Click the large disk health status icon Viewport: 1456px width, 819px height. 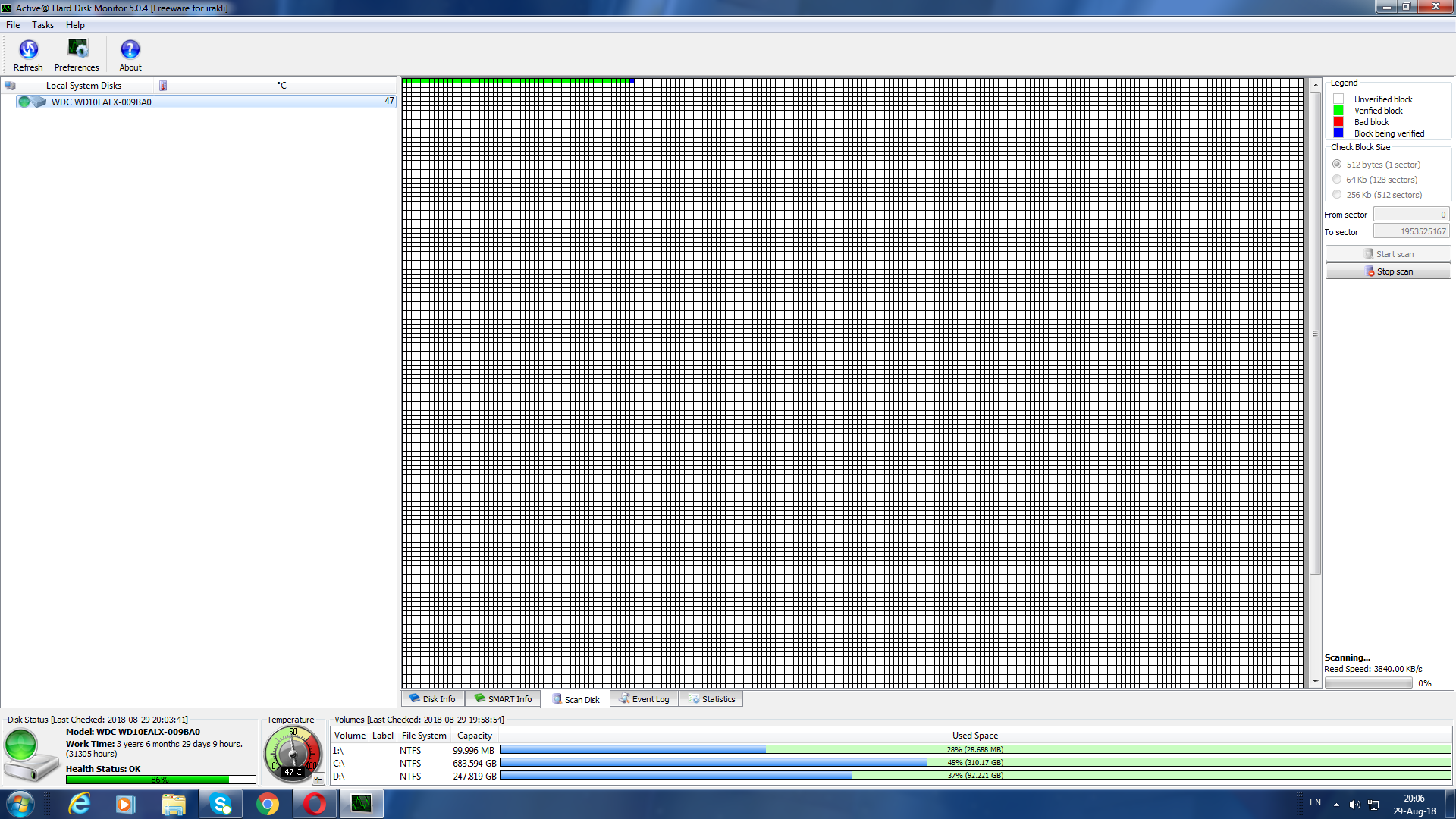click(x=30, y=755)
